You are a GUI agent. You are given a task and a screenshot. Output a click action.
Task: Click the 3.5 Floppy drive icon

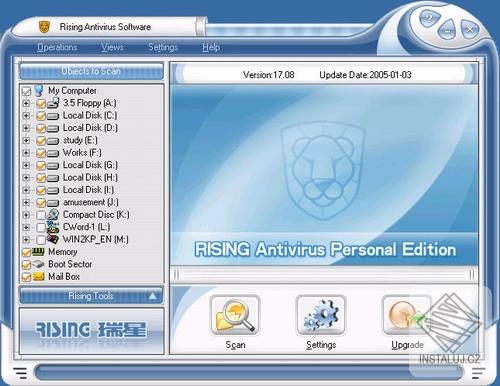(53, 103)
